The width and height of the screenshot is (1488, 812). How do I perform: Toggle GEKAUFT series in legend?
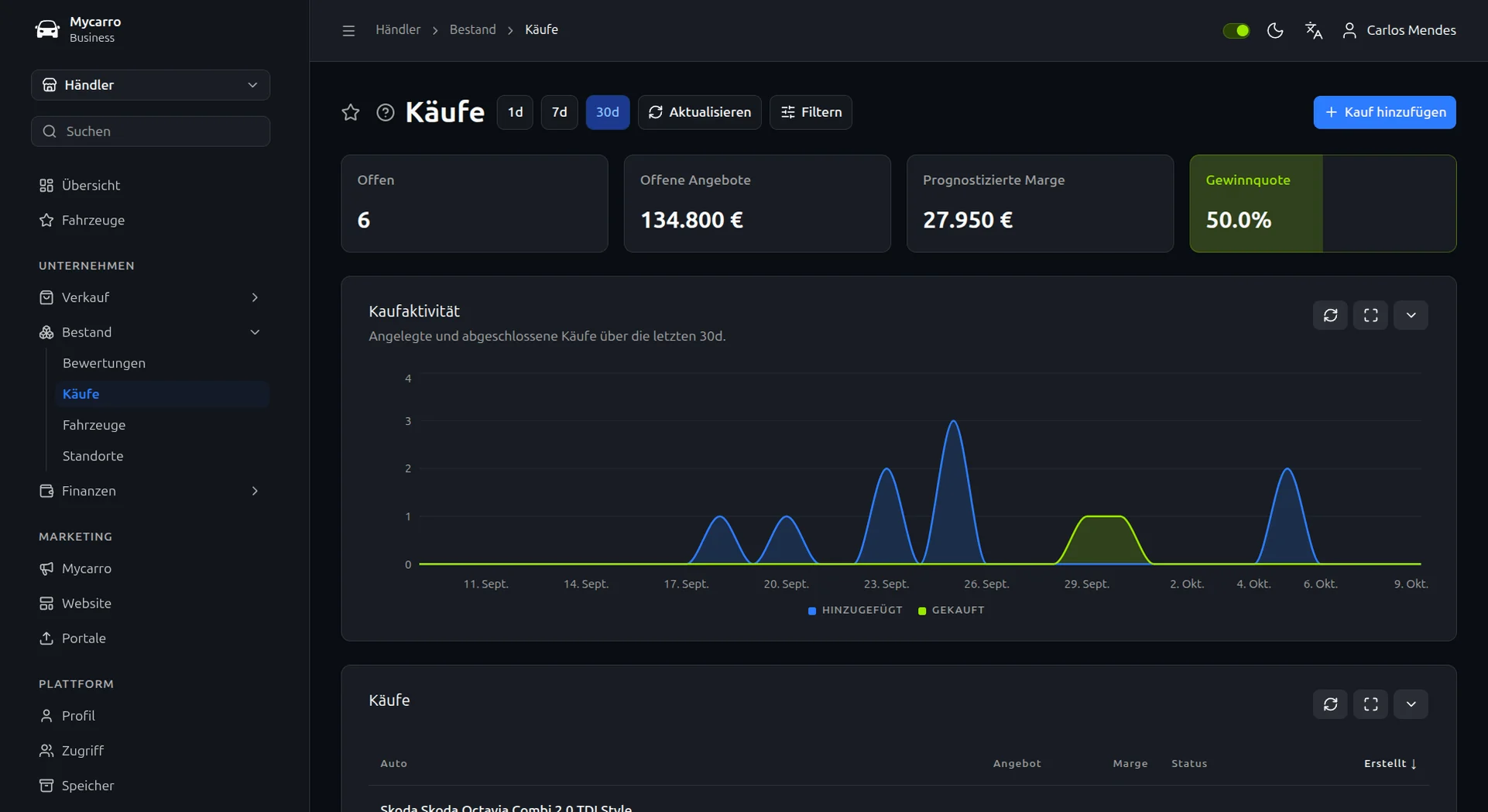(951, 610)
